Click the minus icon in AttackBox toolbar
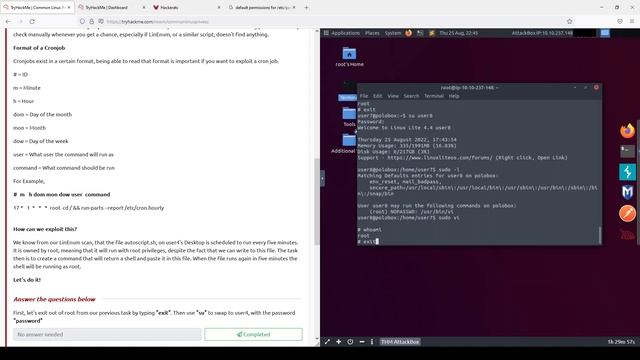The height and width of the screenshot is (360, 640). tap(362, 342)
